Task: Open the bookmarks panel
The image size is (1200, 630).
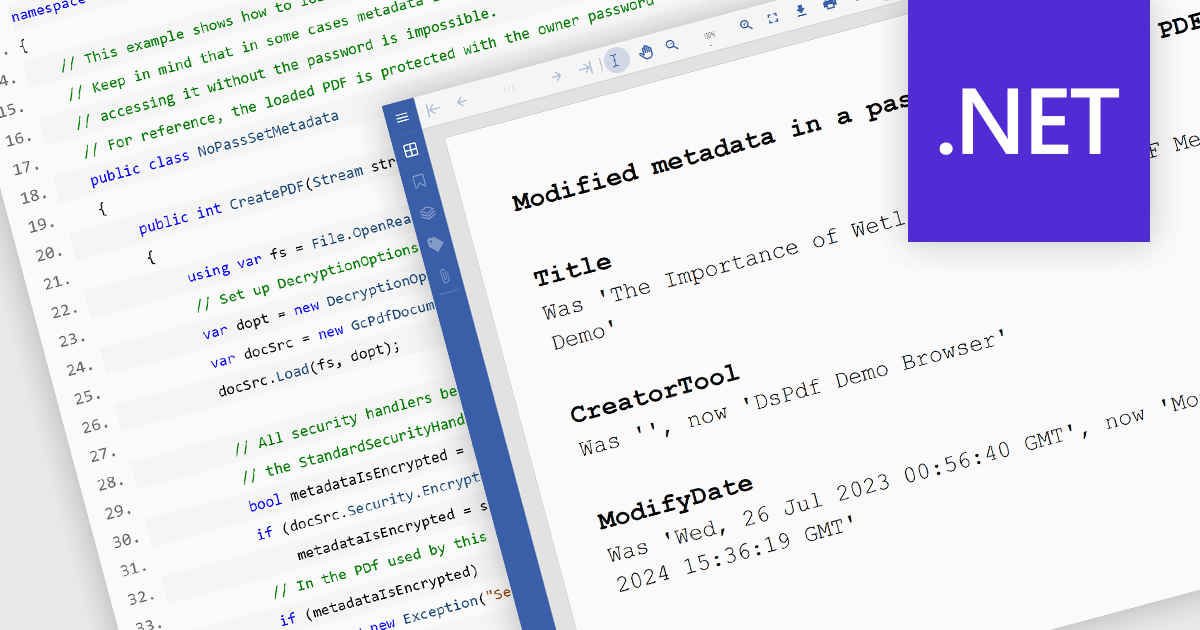Action: tap(419, 183)
